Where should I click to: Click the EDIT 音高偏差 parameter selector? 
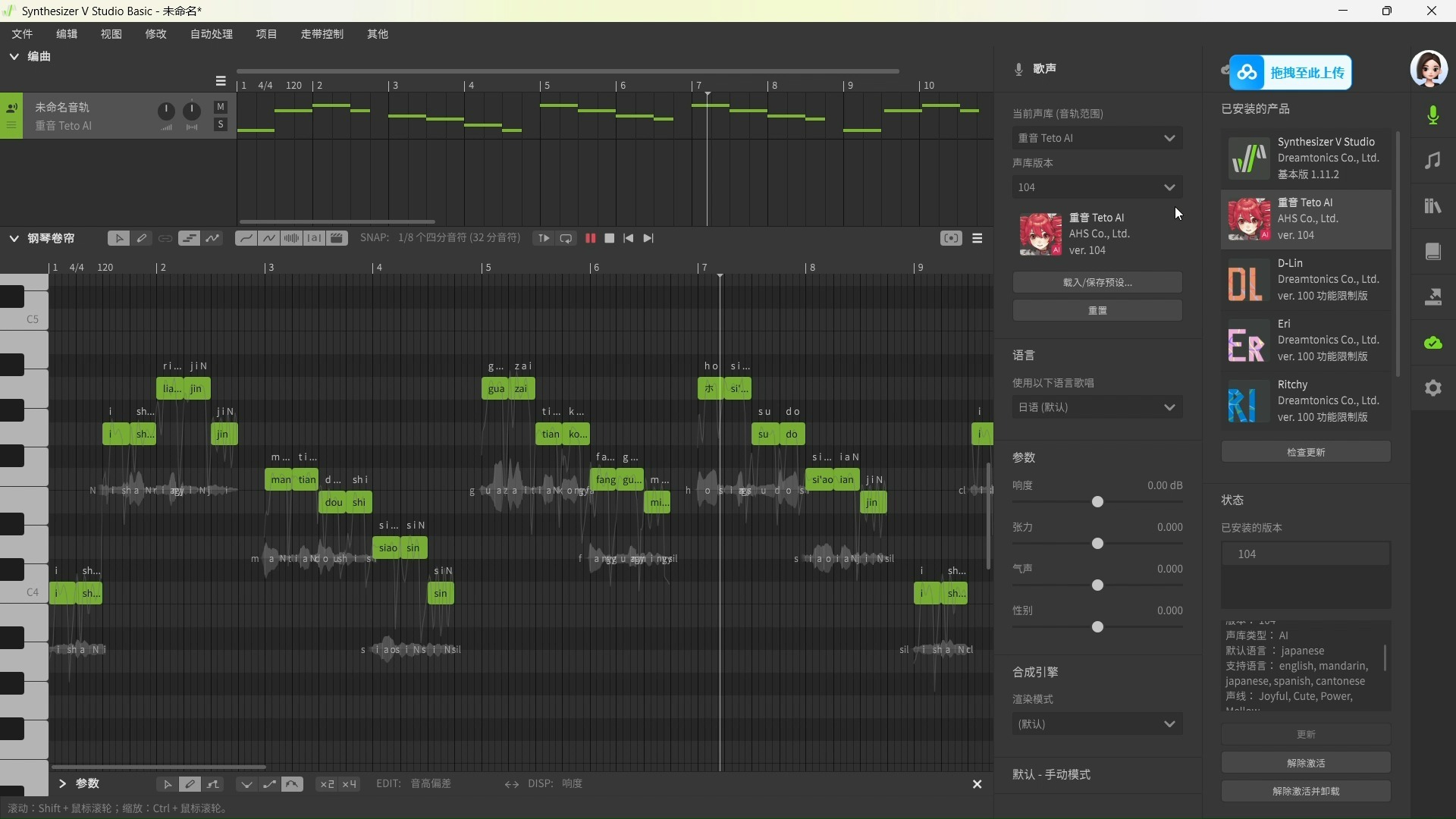[431, 783]
